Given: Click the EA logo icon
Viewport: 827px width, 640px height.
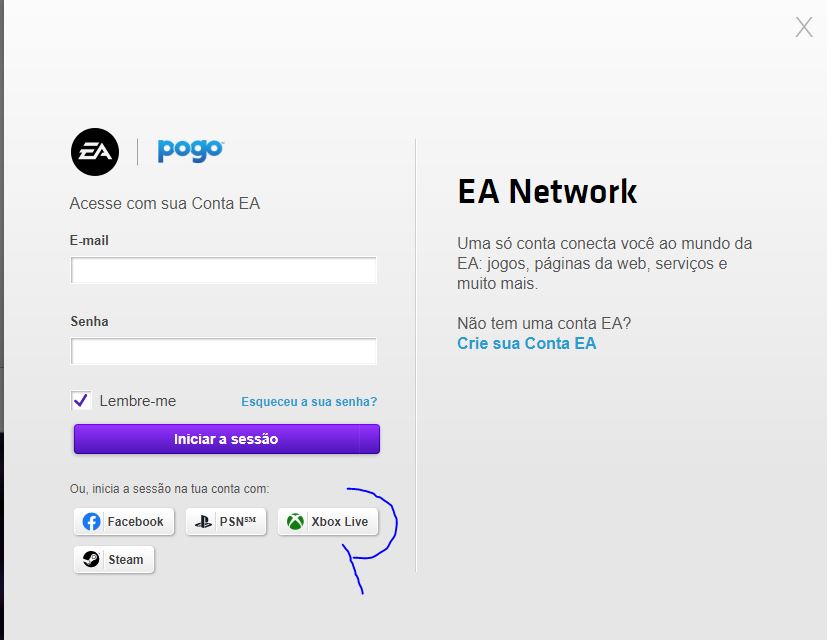Looking at the screenshot, I should 95,152.
